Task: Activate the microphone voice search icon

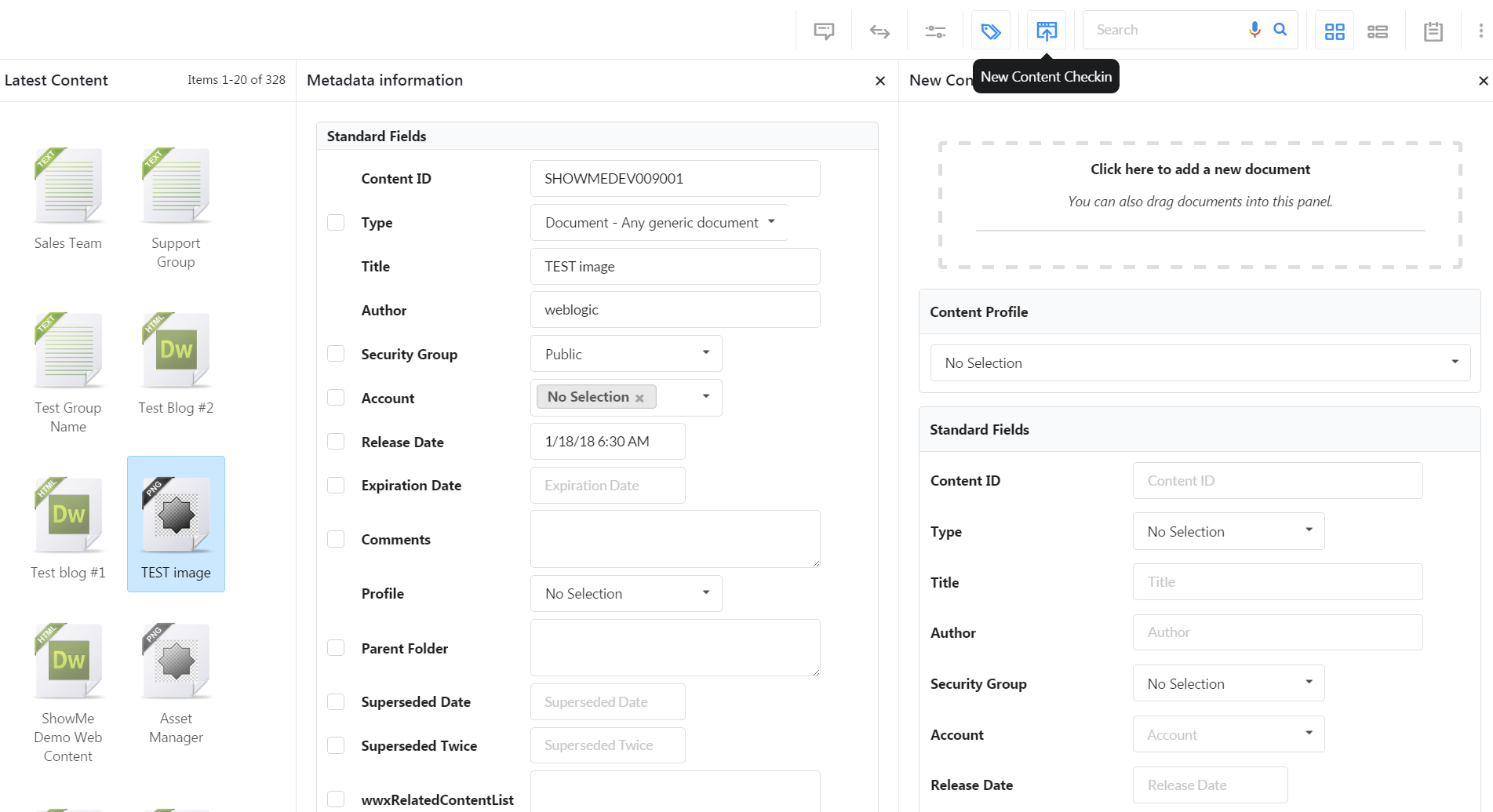Action: click(1254, 30)
